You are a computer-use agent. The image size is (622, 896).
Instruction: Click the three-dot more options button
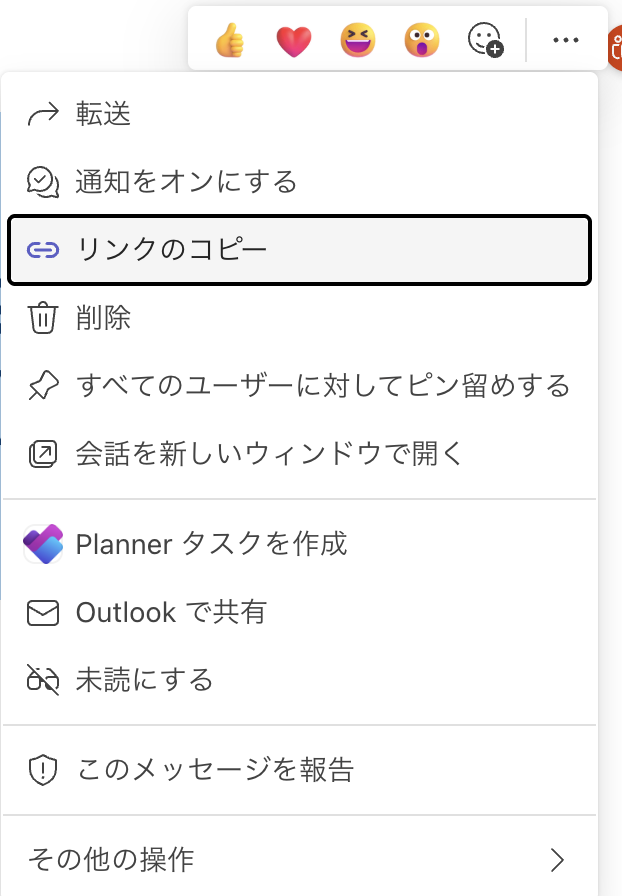(x=566, y=40)
